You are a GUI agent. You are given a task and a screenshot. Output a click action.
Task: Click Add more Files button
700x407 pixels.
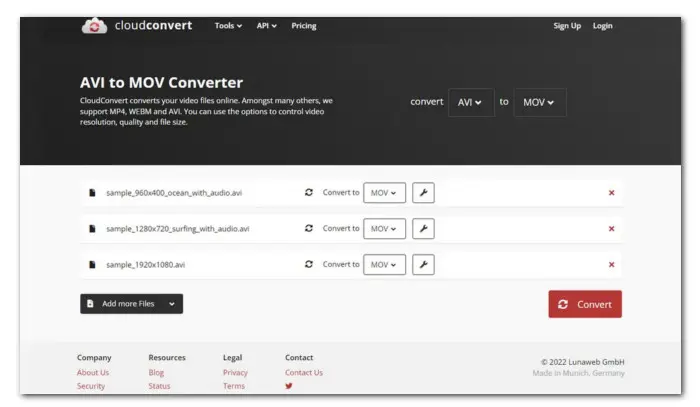(132, 304)
